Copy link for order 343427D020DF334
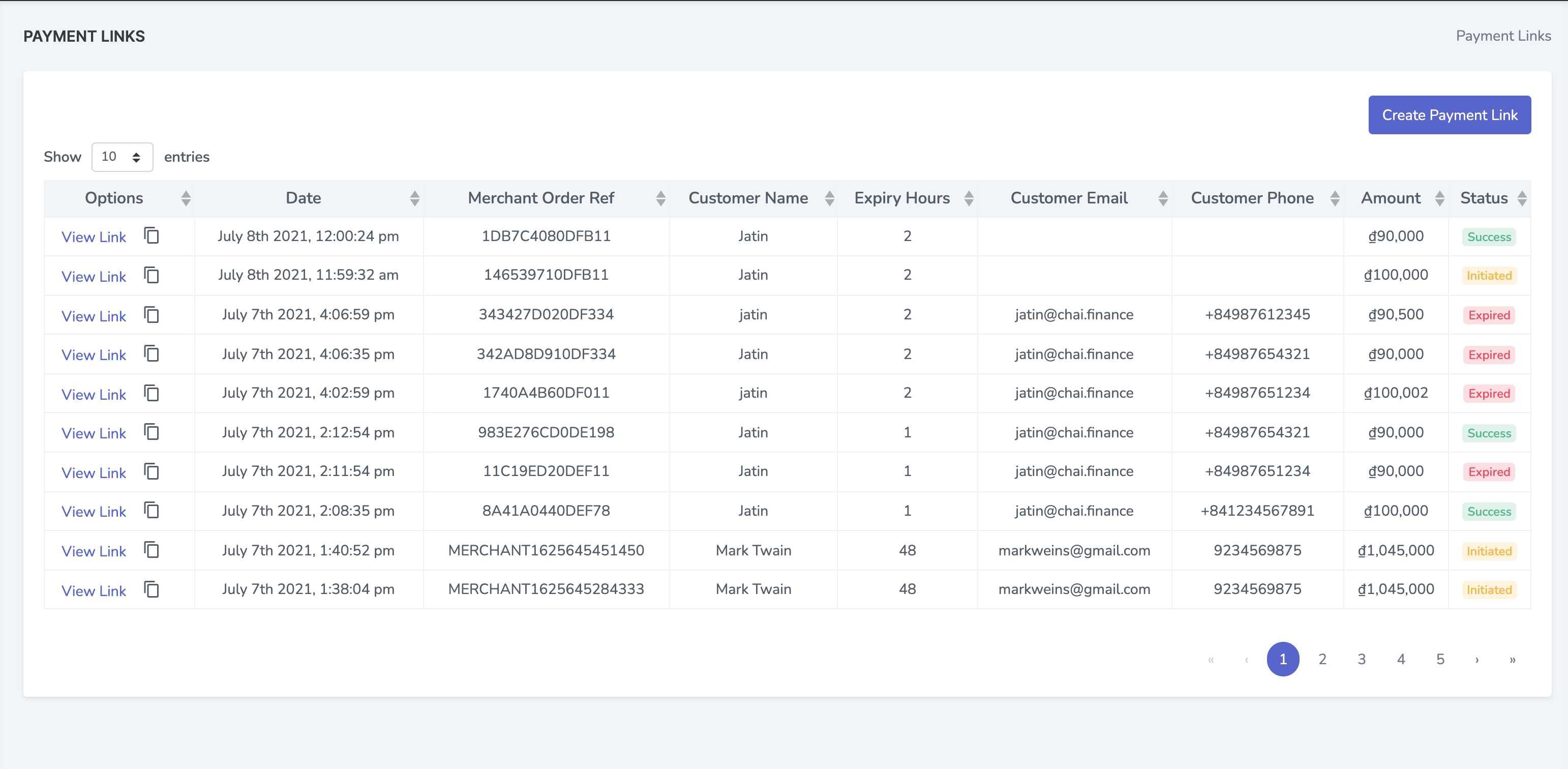This screenshot has width=1568, height=769. (x=152, y=315)
